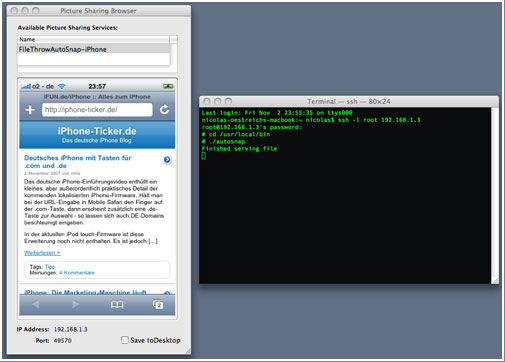Click the 23:57 clock in iPhone status bar
This screenshot has height=362, width=505.
coord(97,86)
